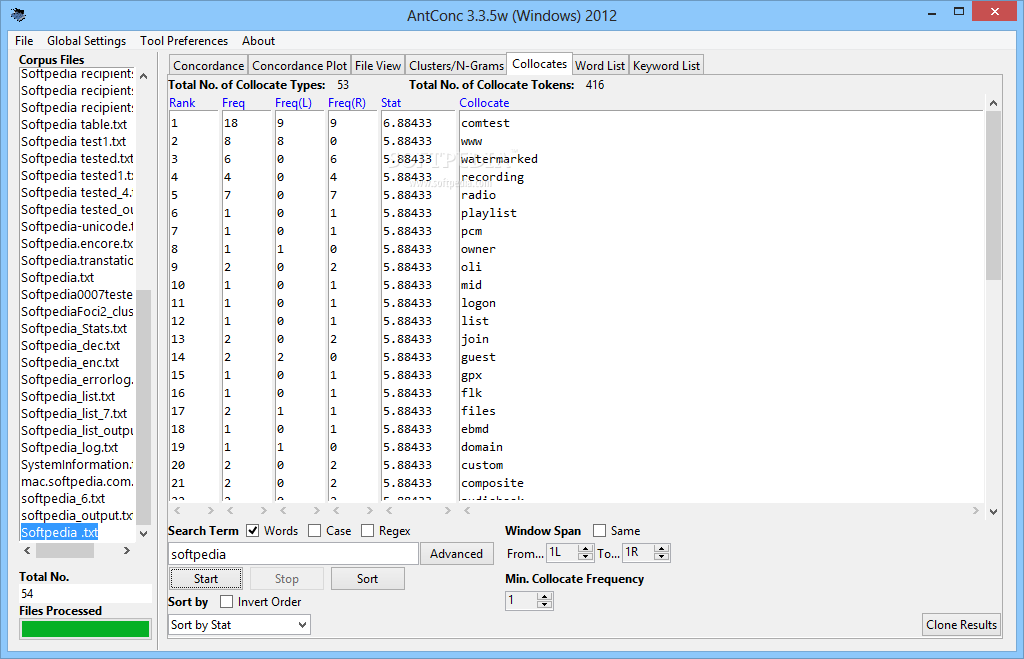The height and width of the screenshot is (659, 1024).
Task: Select softpedia_6.txt corpus file
Action: pyautogui.click(x=63, y=498)
